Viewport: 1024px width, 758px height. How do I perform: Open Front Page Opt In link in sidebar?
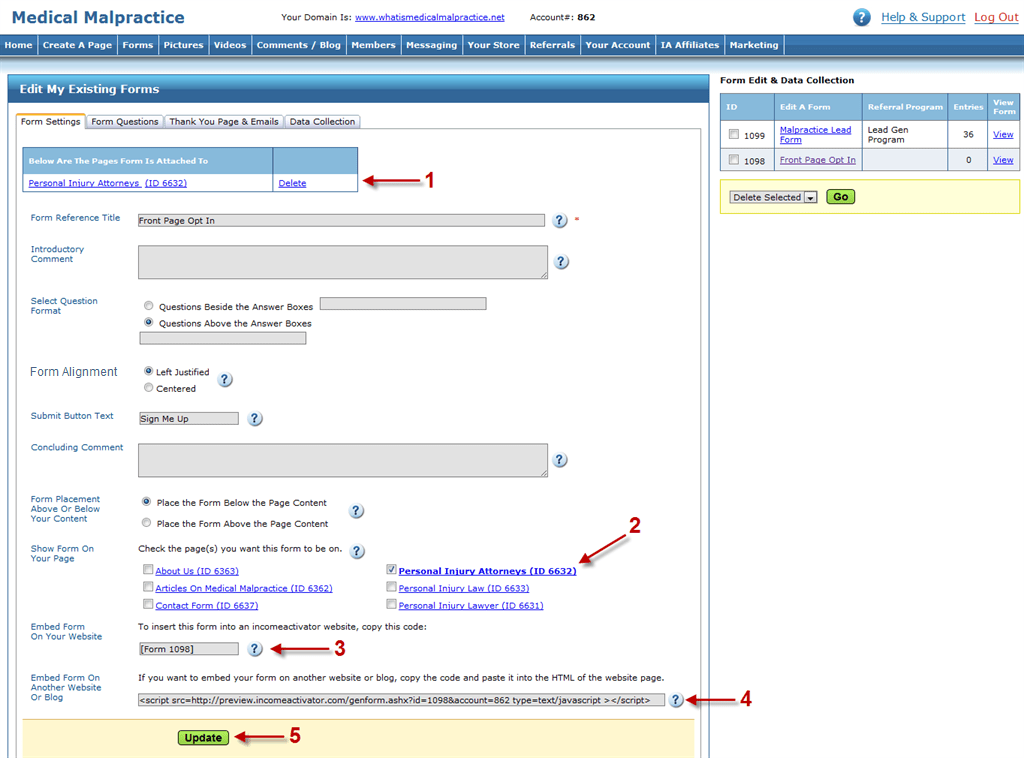[818, 160]
